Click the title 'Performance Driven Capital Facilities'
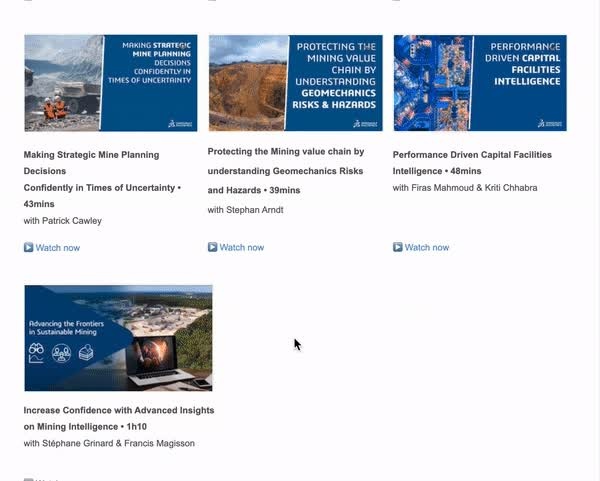 (x=472, y=155)
